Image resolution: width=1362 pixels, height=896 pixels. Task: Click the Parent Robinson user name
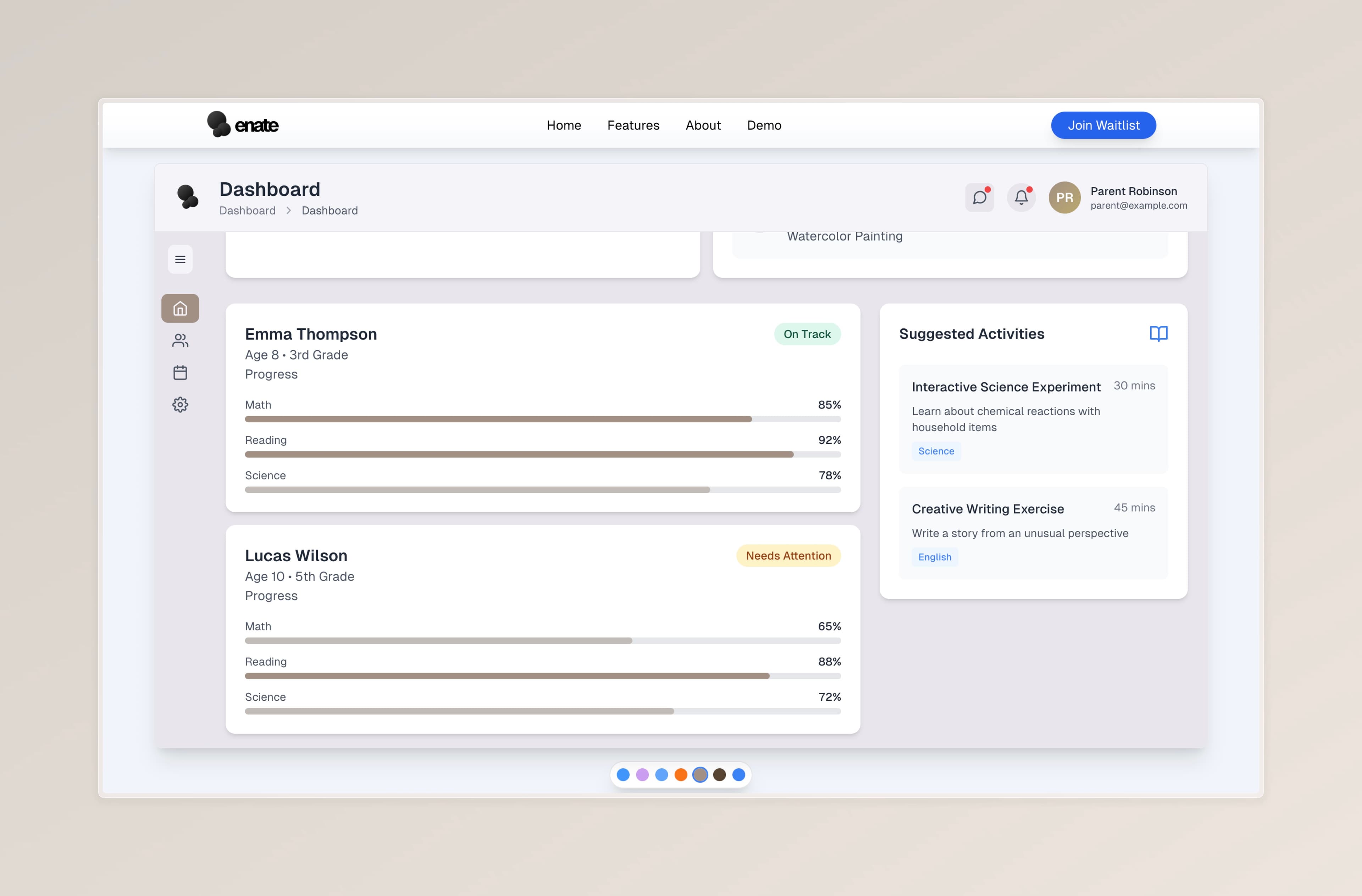(x=1134, y=191)
